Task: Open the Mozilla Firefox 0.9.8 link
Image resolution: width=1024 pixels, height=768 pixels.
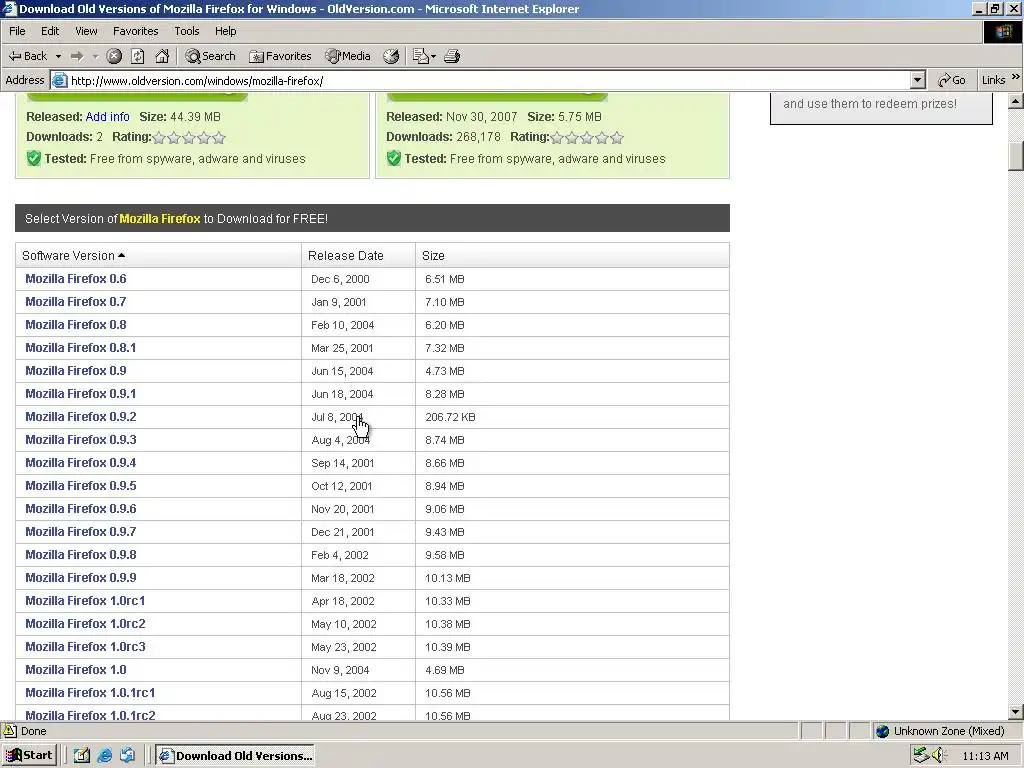Action: click(81, 554)
